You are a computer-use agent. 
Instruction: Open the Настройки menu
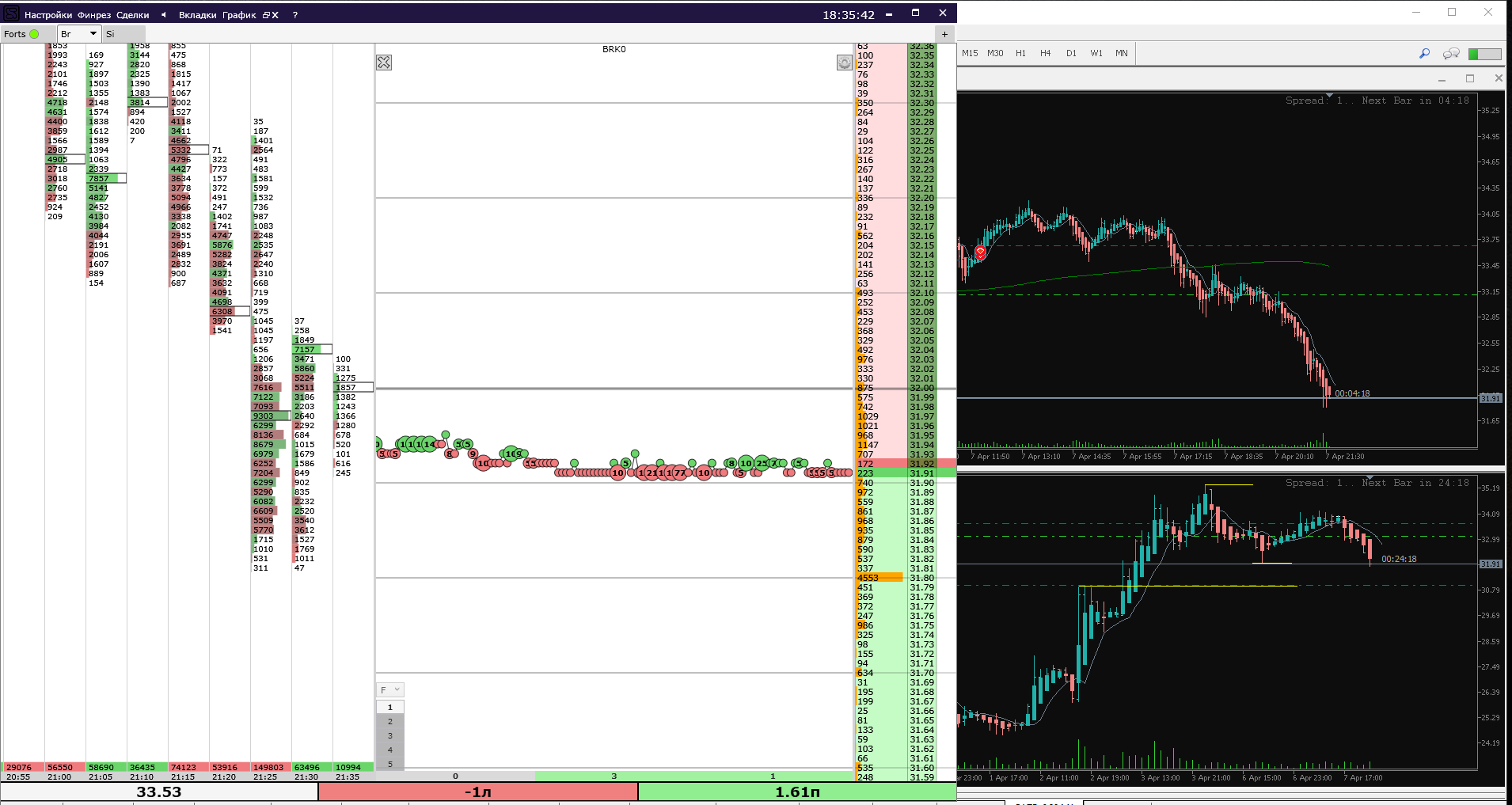tap(47, 15)
